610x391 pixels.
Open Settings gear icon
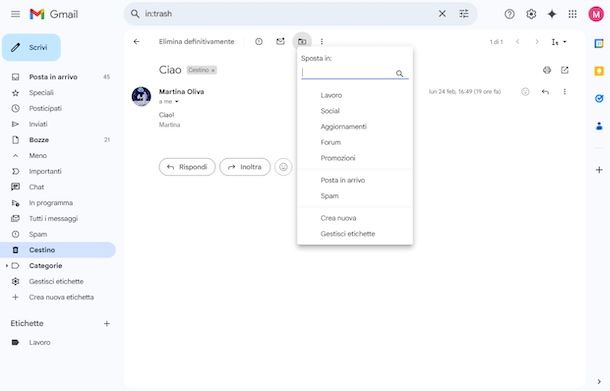pos(531,14)
